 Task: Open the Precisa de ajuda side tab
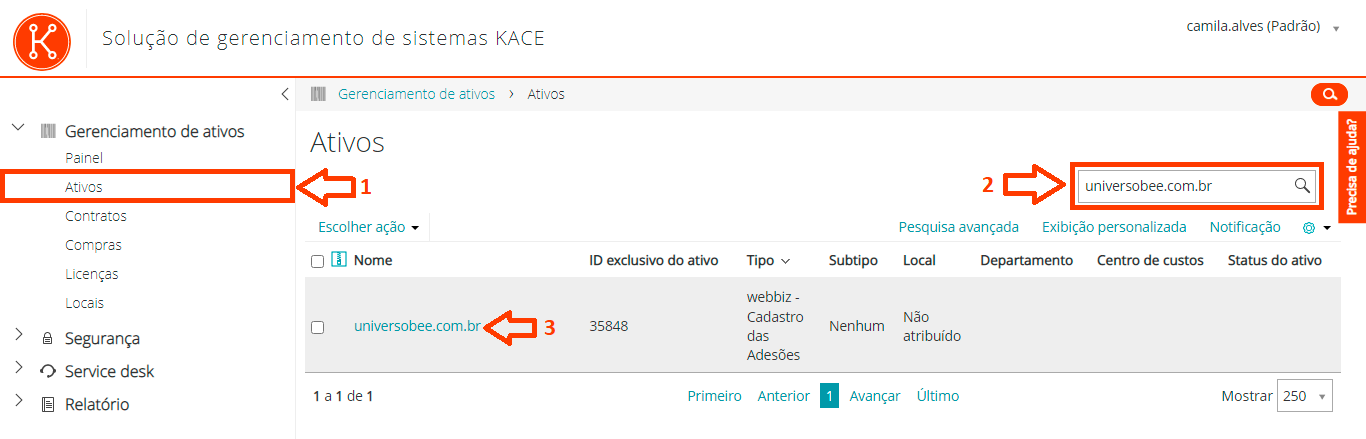[x=1352, y=168]
